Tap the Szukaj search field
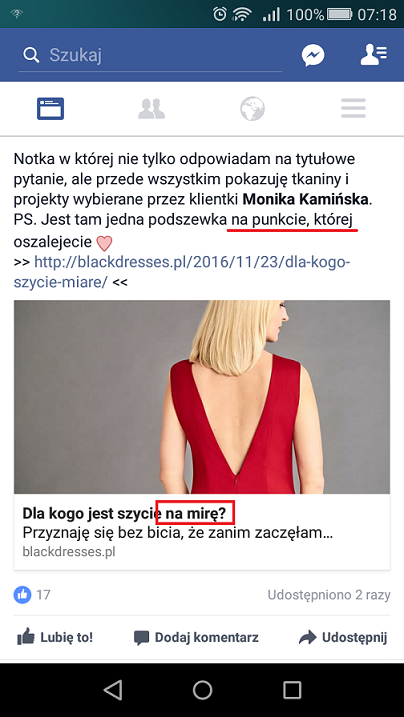The width and height of the screenshot is (404, 717). pos(150,56)
